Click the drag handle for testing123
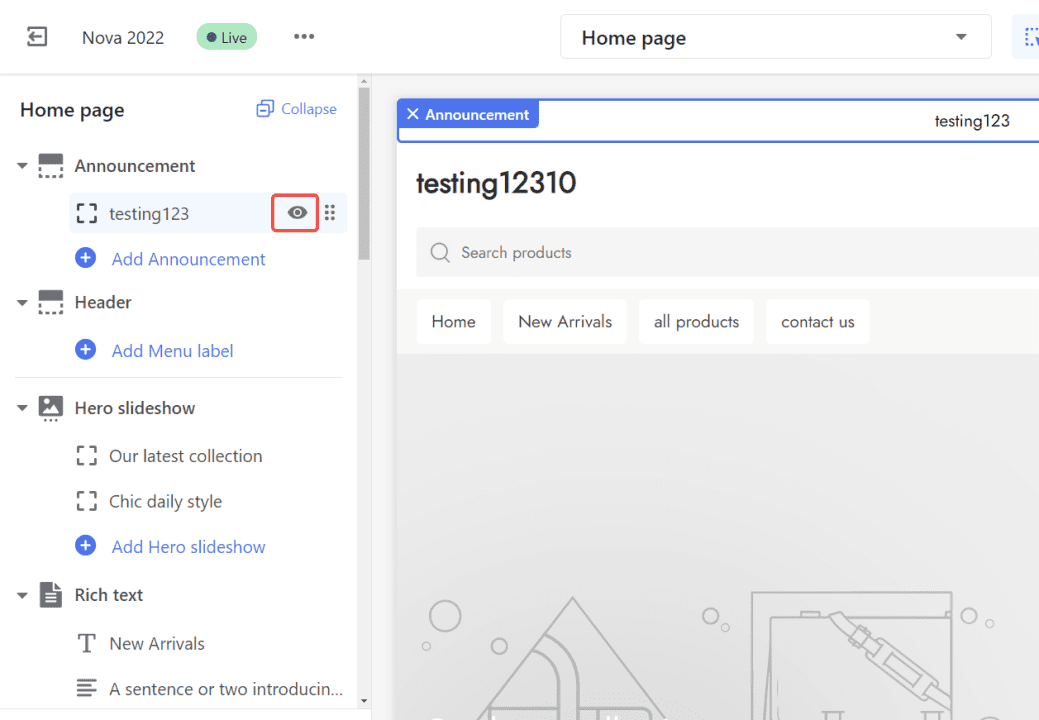 tap(330, 213)
